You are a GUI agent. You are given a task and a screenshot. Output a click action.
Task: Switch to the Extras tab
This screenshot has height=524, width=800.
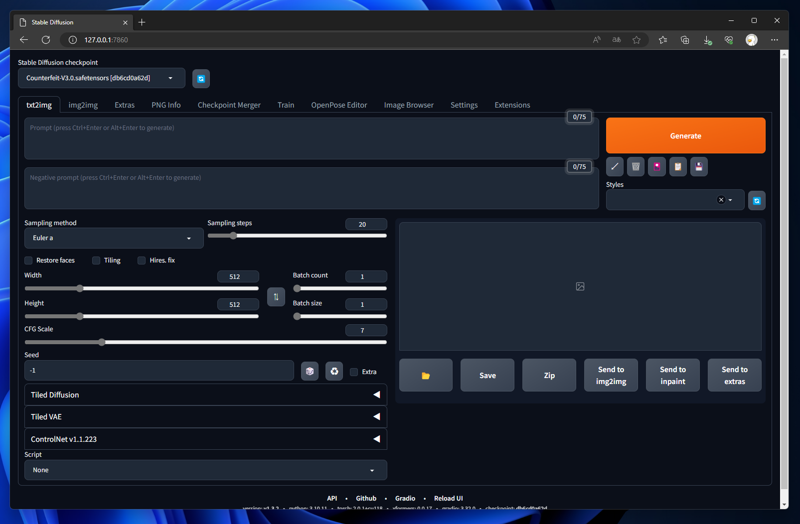pos(124,105)
